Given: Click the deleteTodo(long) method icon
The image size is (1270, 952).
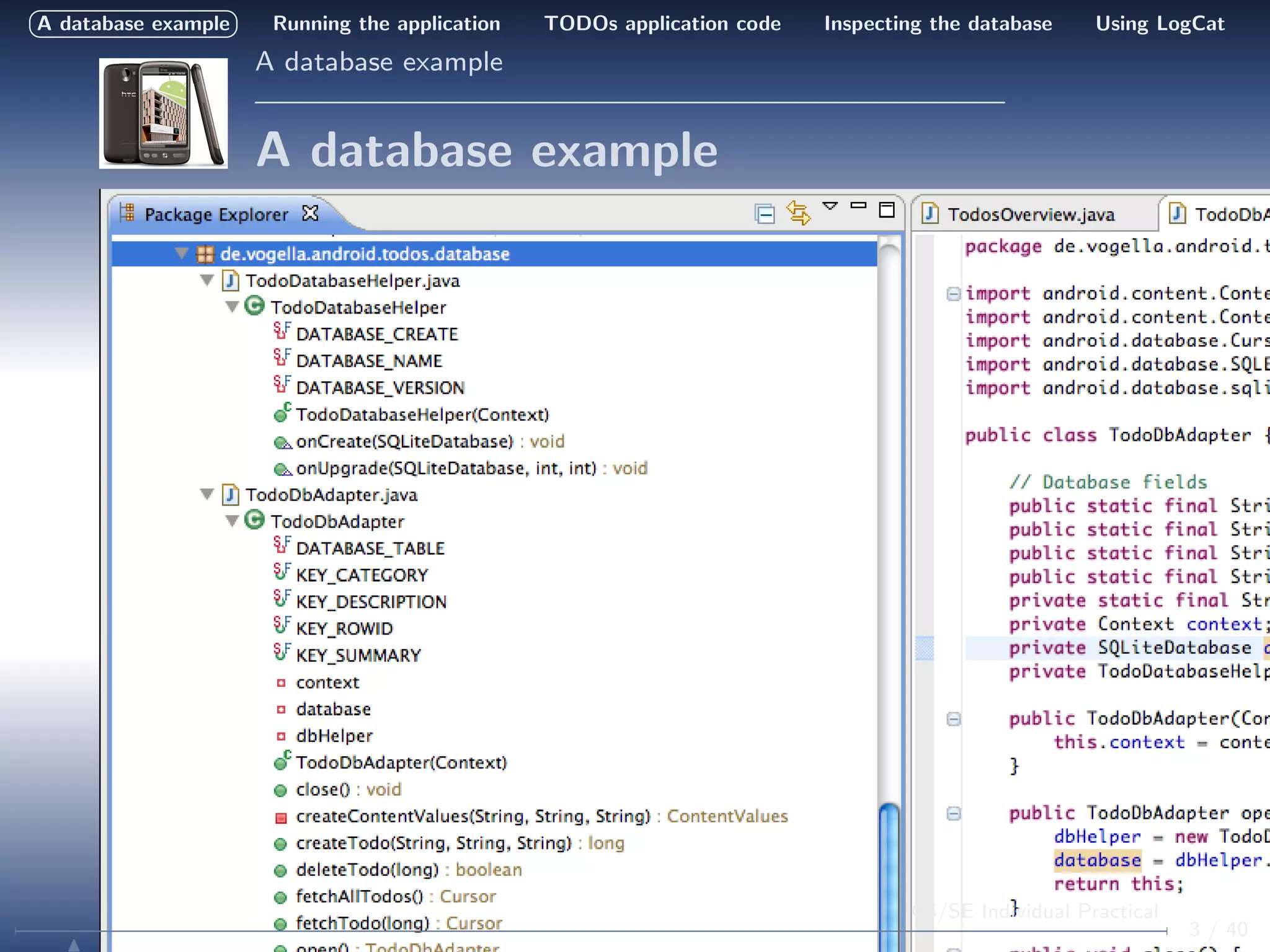Looking at the screenshot, I should pyautogui.click(x=280, y=871).
